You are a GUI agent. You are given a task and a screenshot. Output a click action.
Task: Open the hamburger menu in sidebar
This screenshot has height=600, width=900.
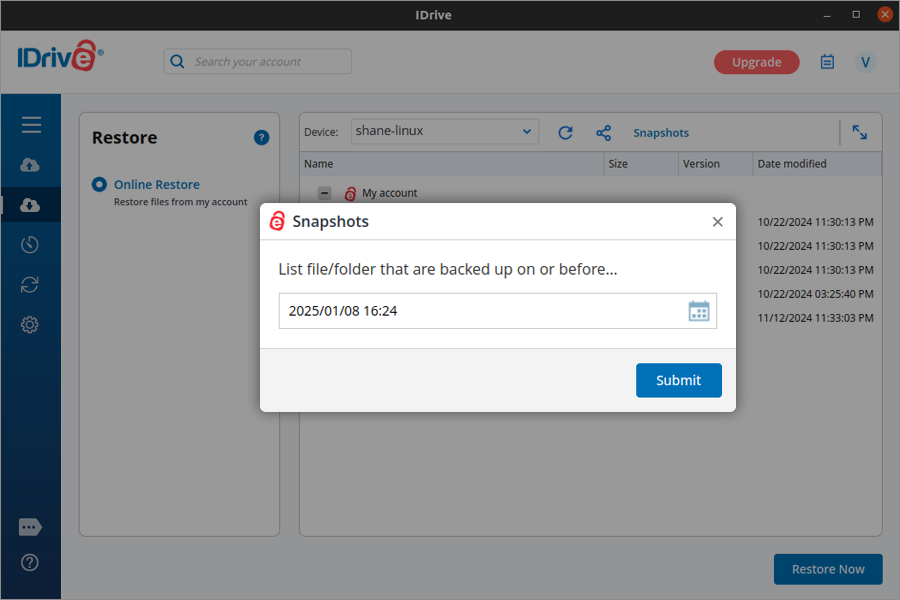coord(31,125)
